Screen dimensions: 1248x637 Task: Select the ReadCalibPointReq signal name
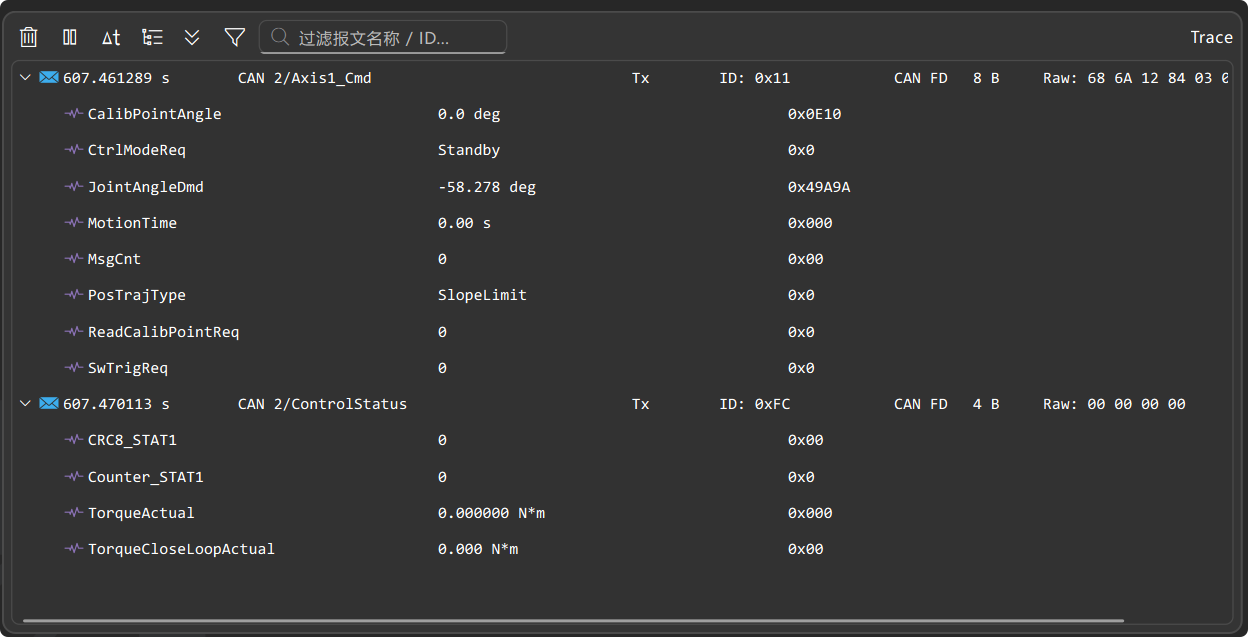pyautogui.click(x=163, y=332)
